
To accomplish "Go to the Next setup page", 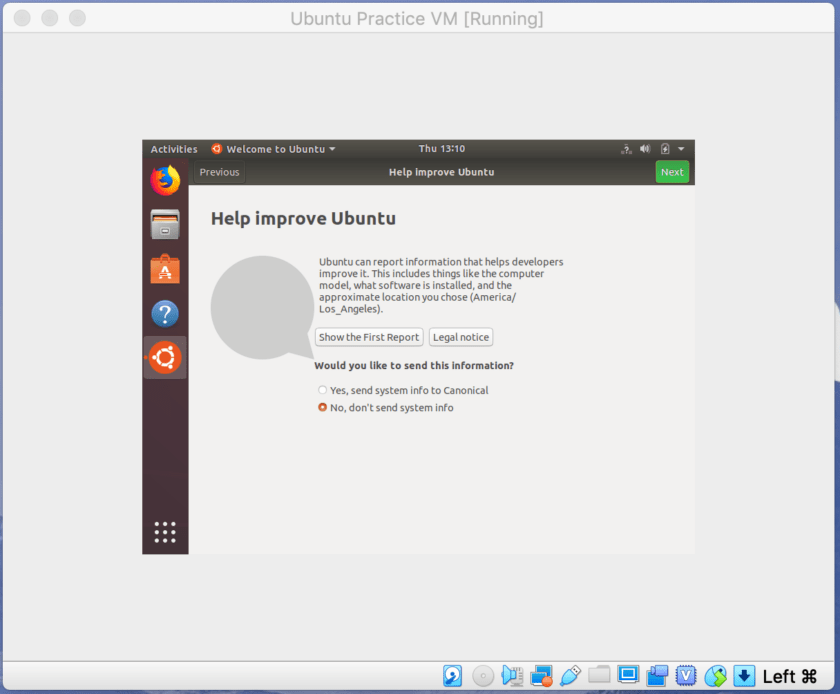I will click(672, 172).
